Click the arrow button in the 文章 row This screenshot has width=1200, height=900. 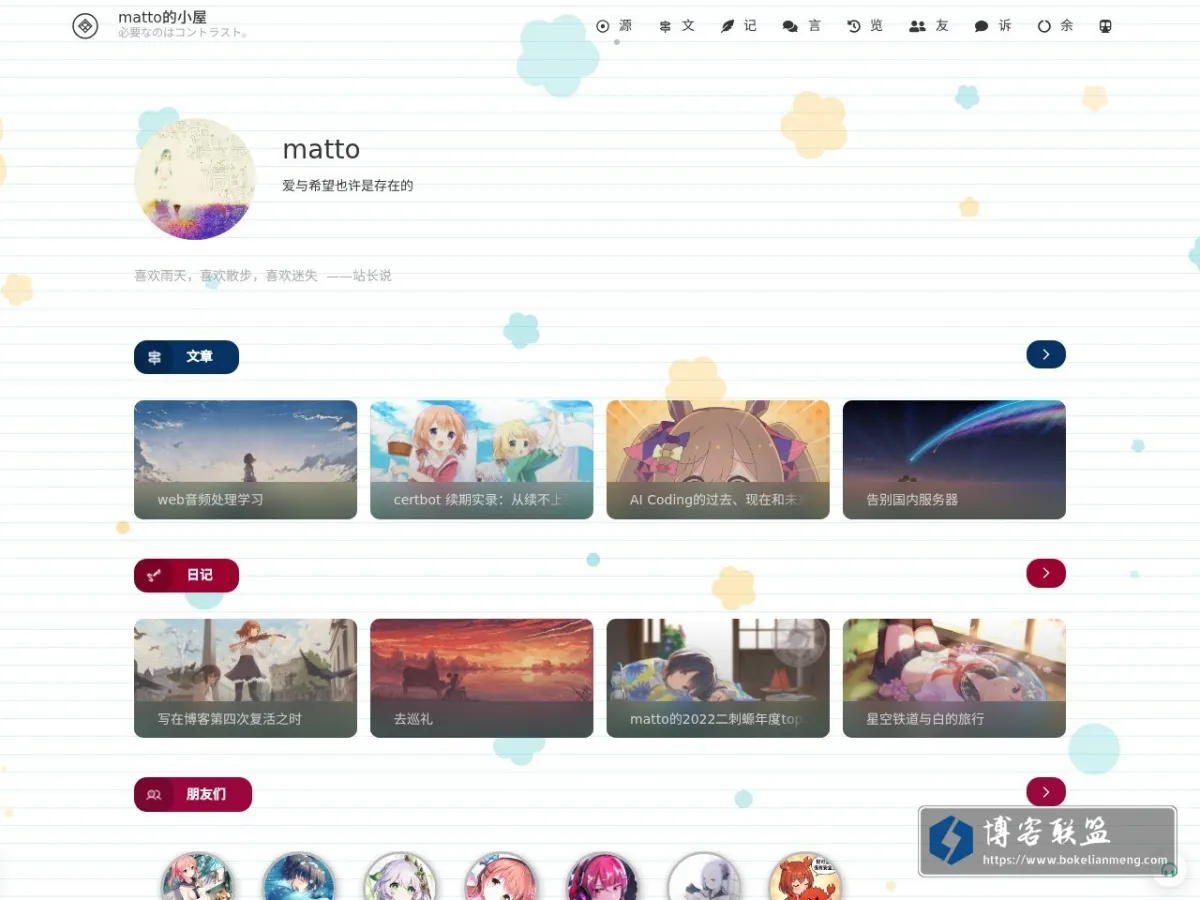pos(1046,354)
